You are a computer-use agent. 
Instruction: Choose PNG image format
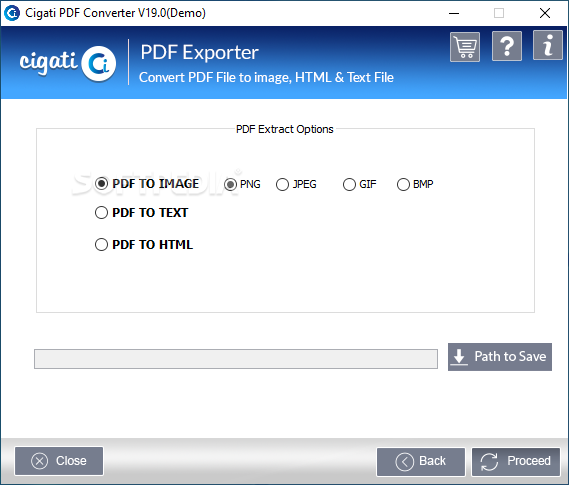[x=242, y=184]
